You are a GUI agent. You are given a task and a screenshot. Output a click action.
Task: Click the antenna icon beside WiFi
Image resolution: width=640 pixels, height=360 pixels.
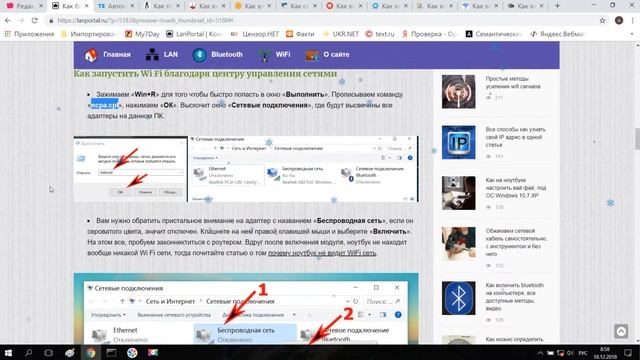coord(264,55)
